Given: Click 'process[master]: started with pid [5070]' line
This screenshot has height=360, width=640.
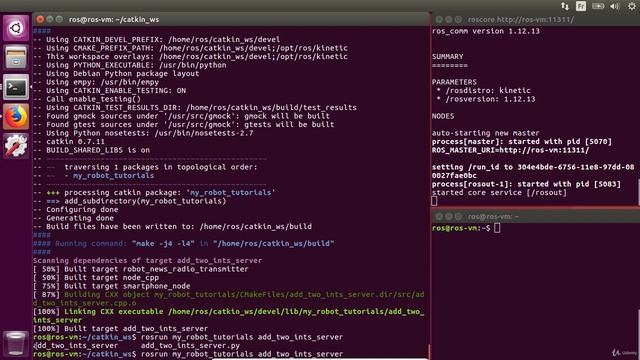Looking at the screenshot, I should tap(522, 142).
